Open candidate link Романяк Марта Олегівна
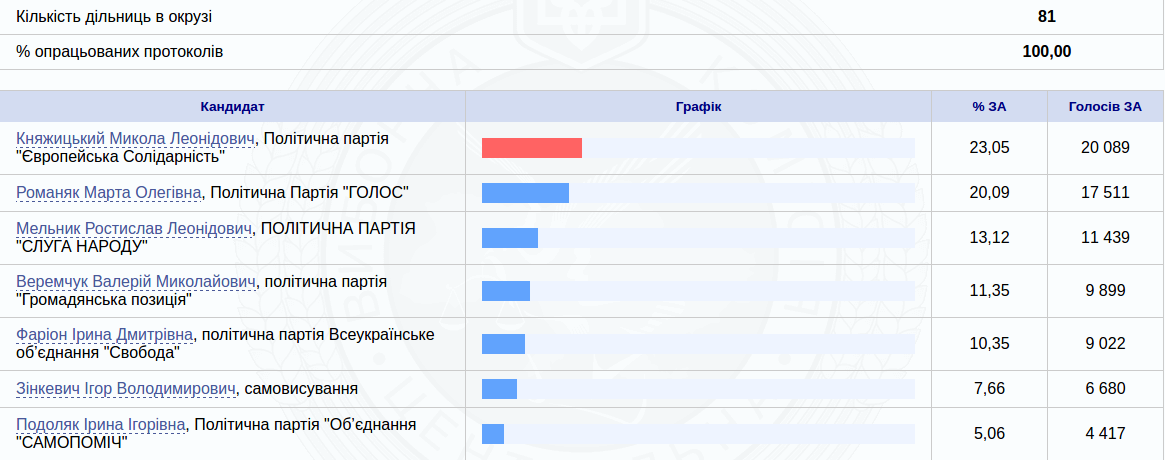The width and height of the screenshot is (1165, 460). click(108, 192)
